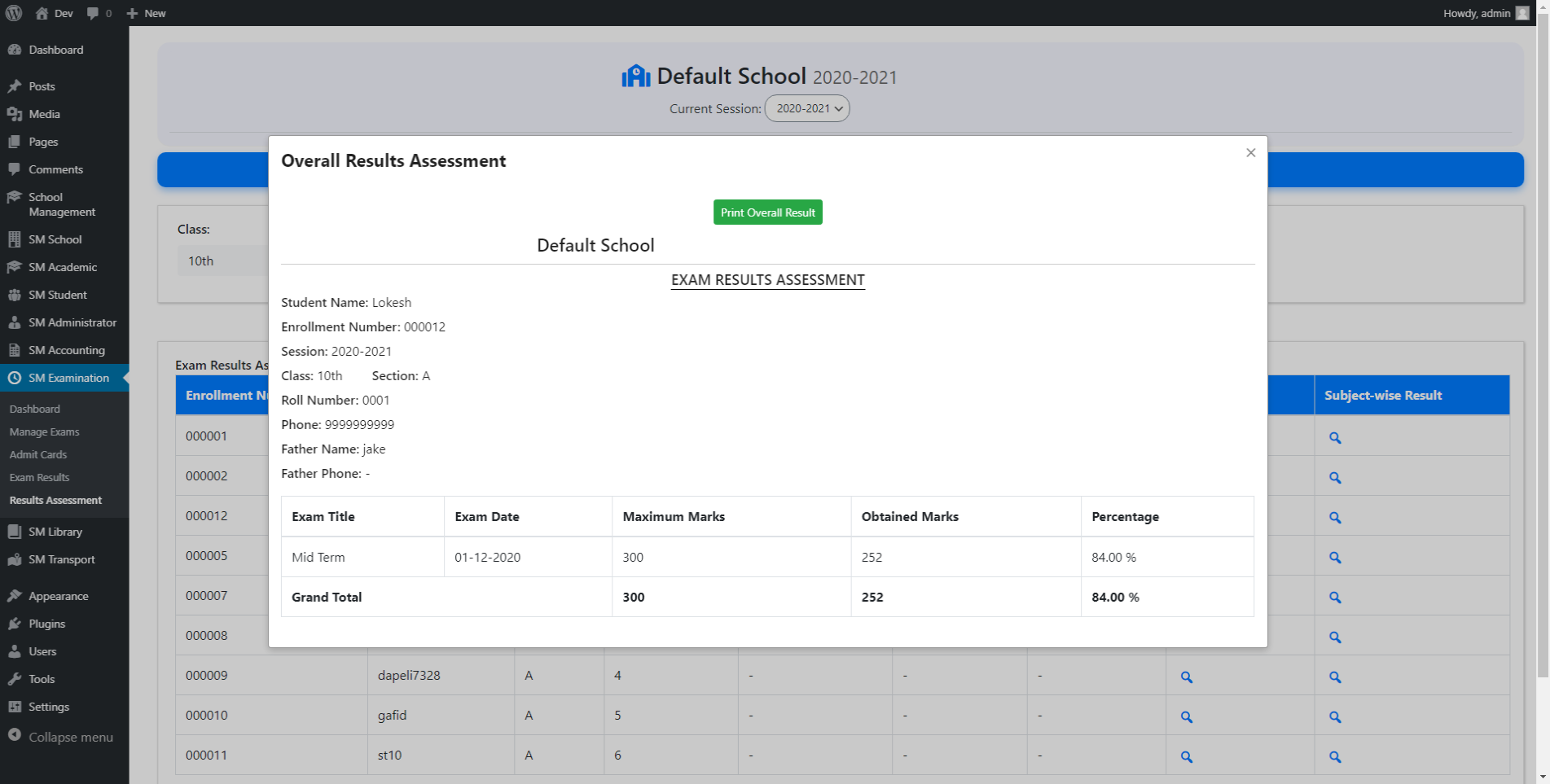Click the New content button

147,13
